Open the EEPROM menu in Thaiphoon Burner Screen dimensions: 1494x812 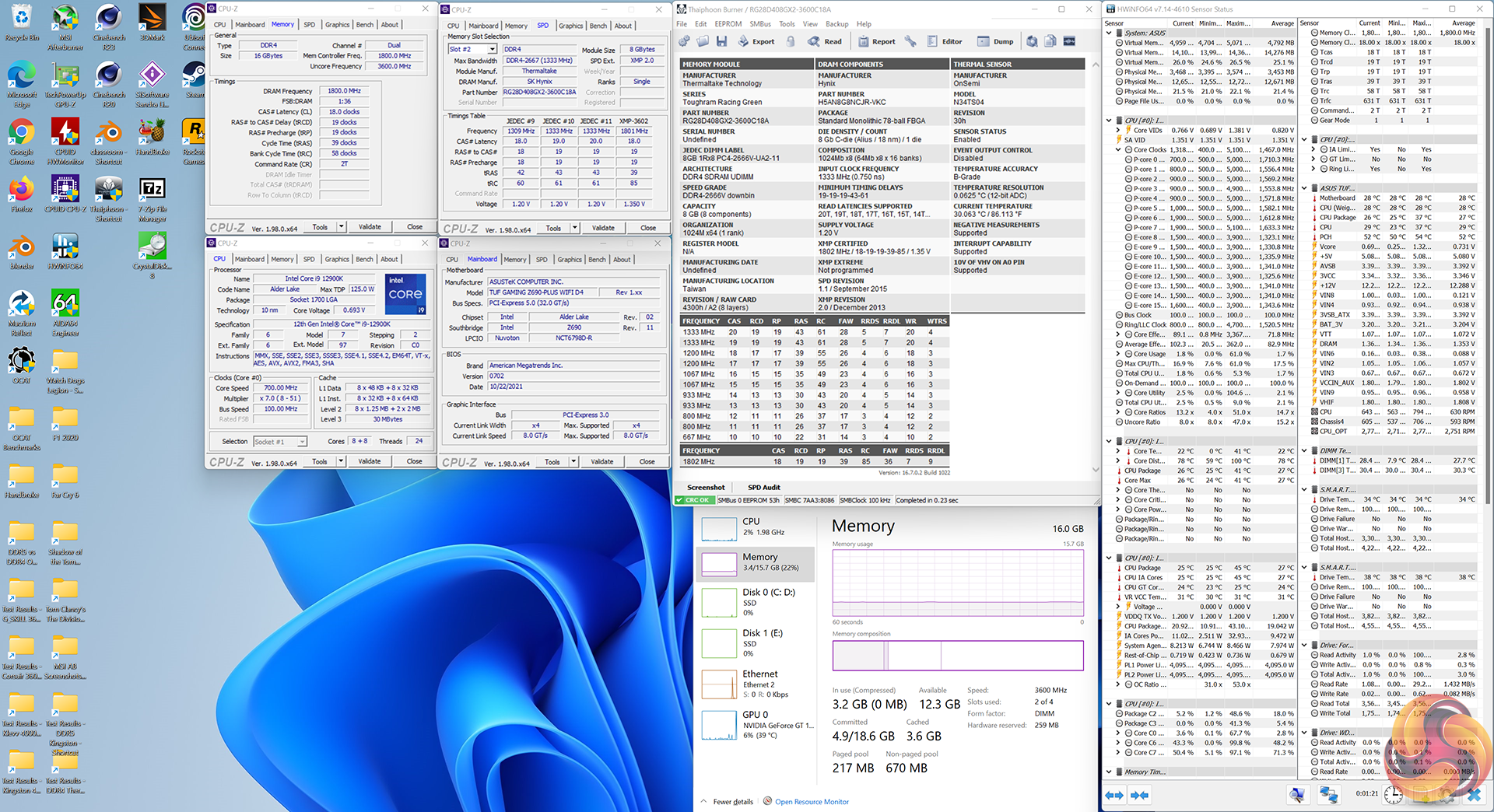728,24
